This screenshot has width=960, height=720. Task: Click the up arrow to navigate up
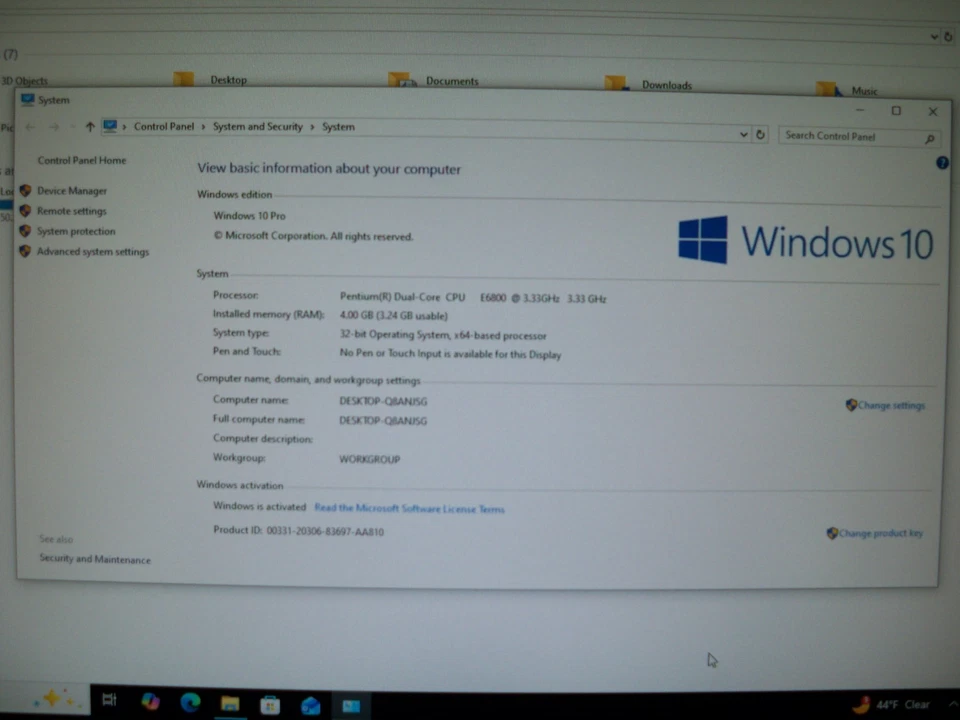tap(89, 126)
